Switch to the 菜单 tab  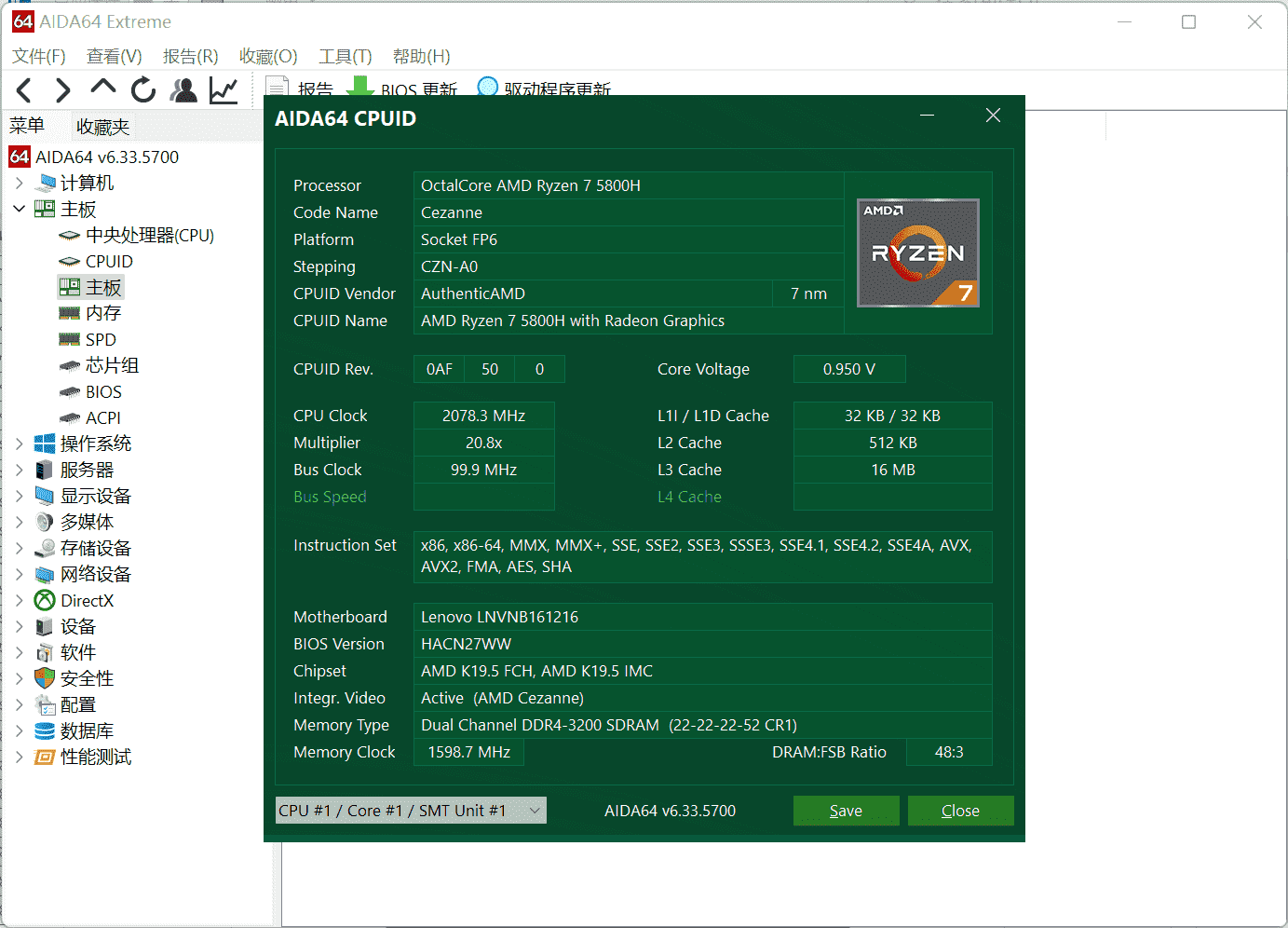tap(27, 126)
